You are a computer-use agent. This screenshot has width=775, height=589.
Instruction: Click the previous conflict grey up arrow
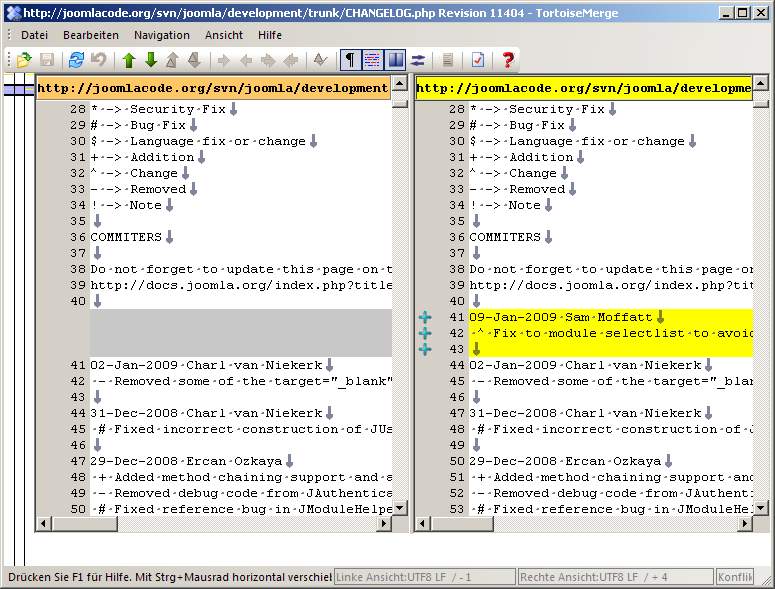[172, 60]
